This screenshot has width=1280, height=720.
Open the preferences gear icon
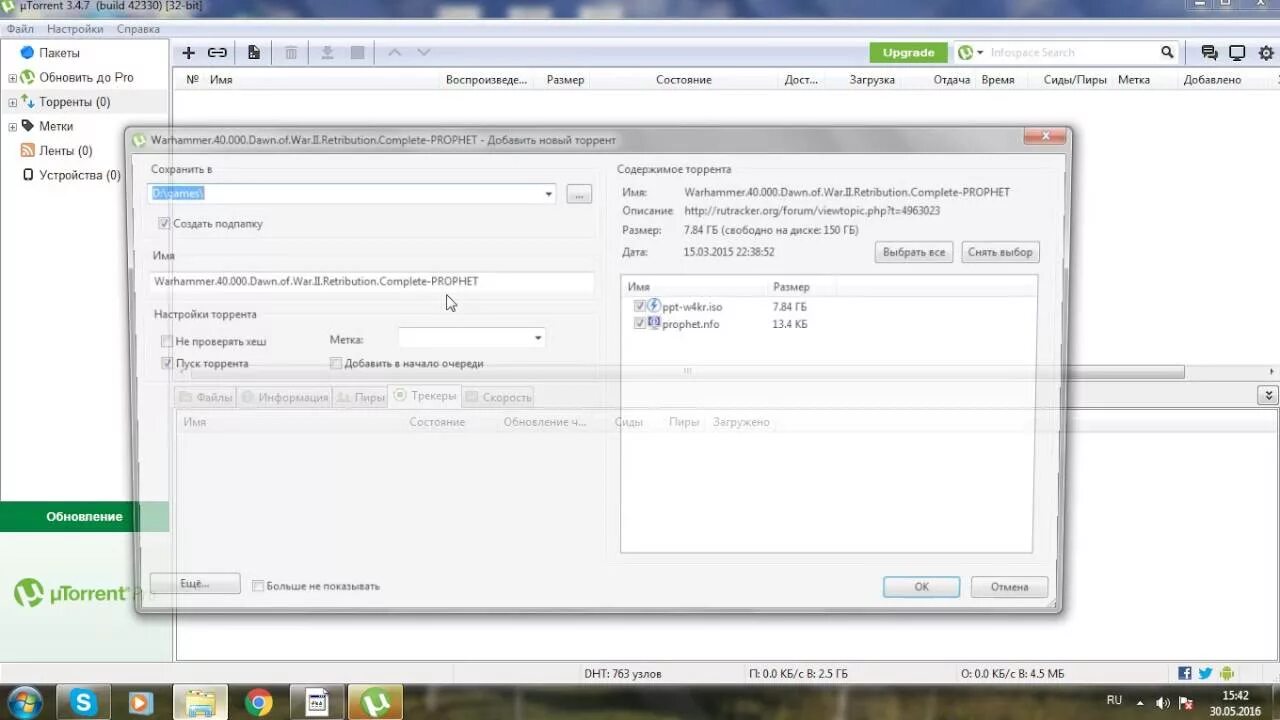[x=1265, y=53]
